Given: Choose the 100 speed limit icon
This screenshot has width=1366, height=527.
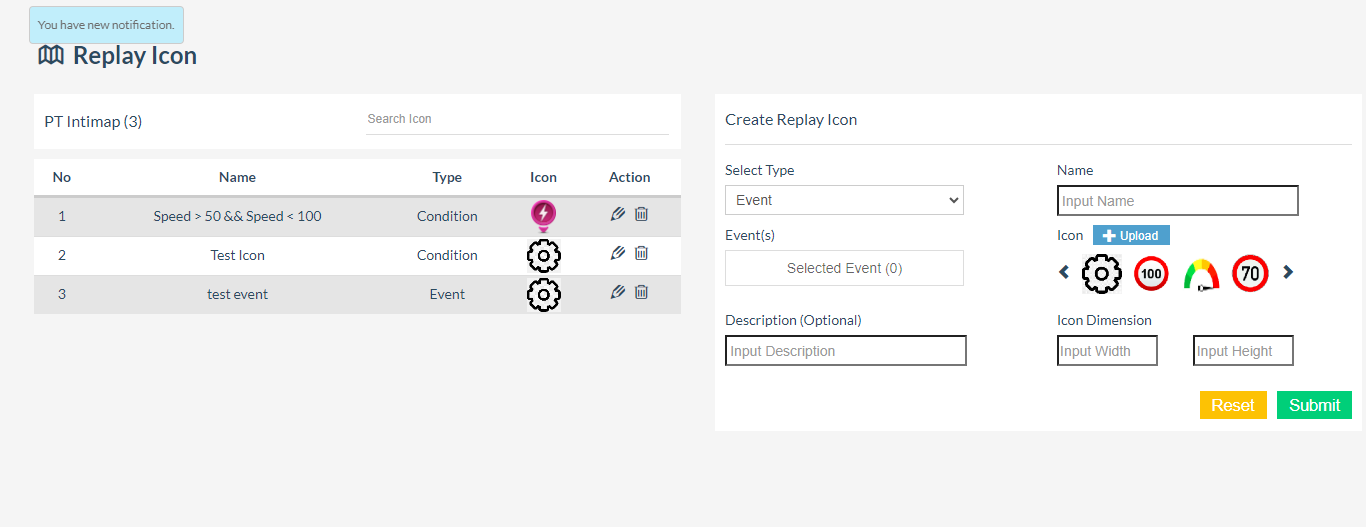Looking at the screenshot, I should click(1151, 273).
